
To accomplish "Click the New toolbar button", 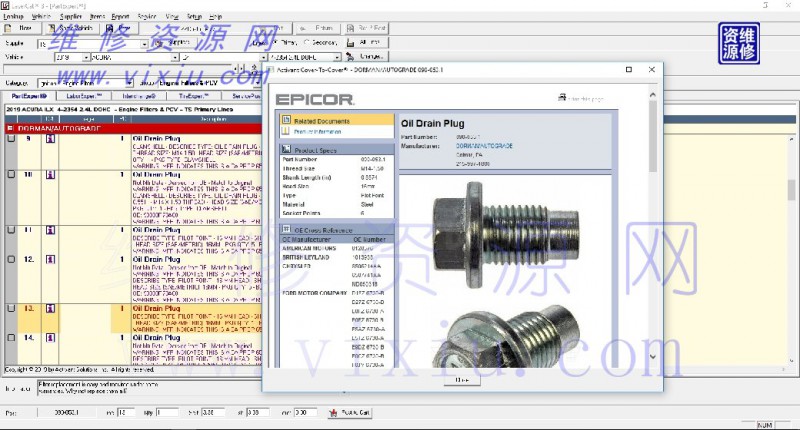I will pyautogui.click(x=20, y=28).
